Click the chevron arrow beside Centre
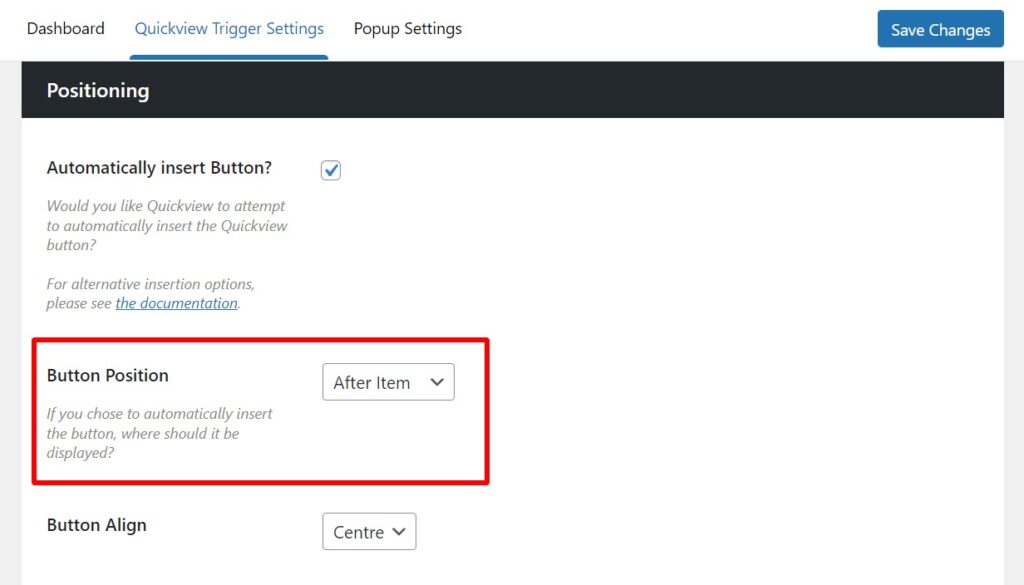 399,532
